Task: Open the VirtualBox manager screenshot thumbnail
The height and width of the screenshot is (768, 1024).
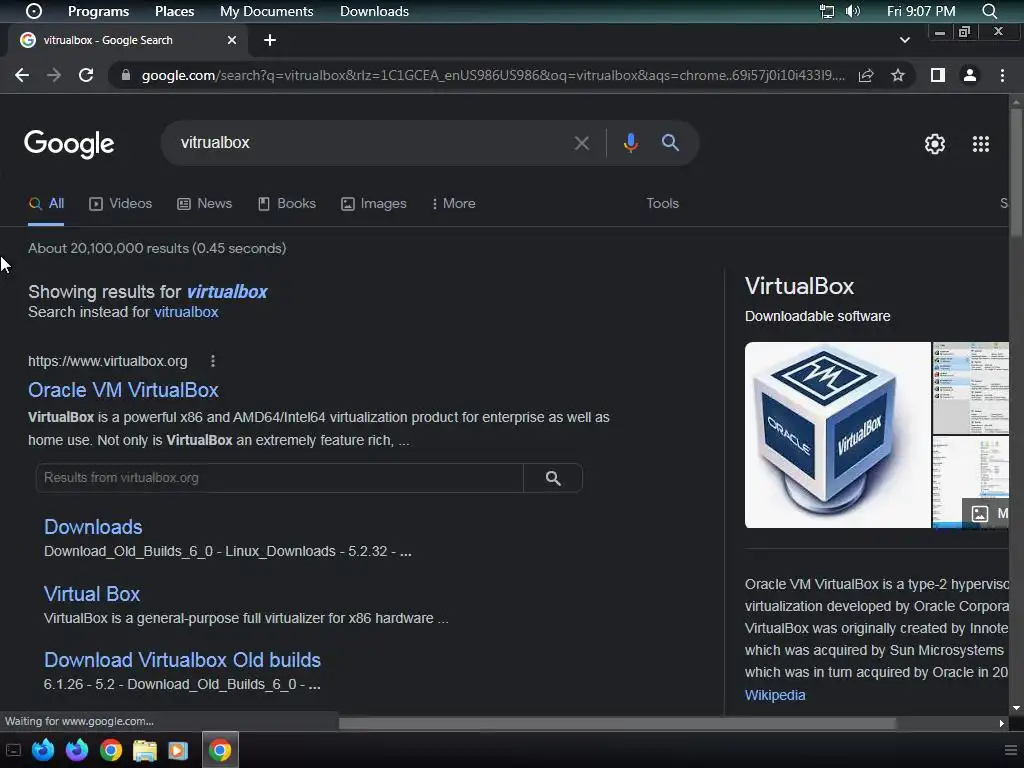Action: (970, 388)
